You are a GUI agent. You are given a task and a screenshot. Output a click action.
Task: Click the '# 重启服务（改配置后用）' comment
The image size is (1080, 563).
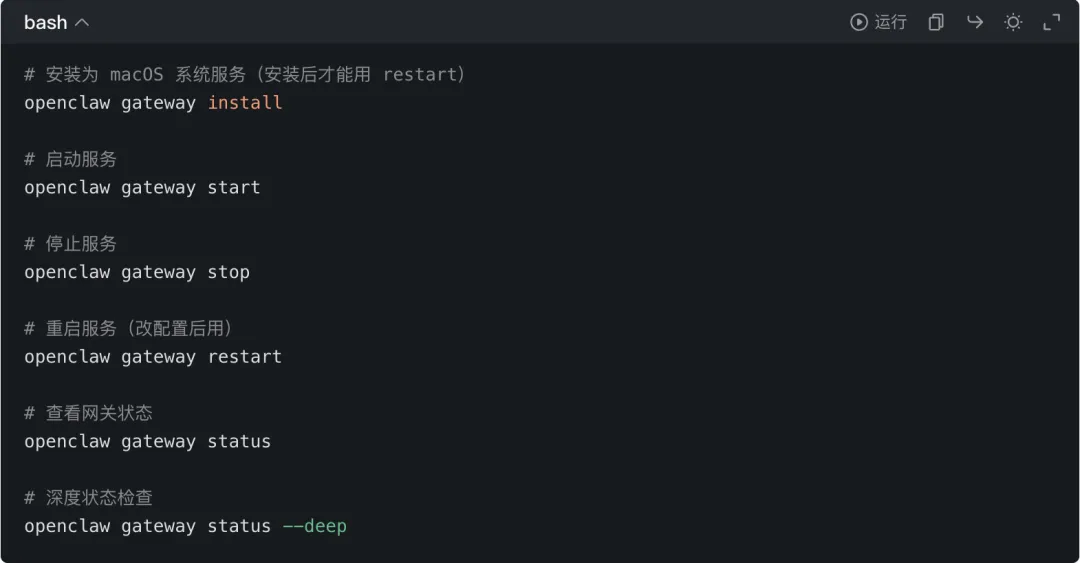(130, 329)
